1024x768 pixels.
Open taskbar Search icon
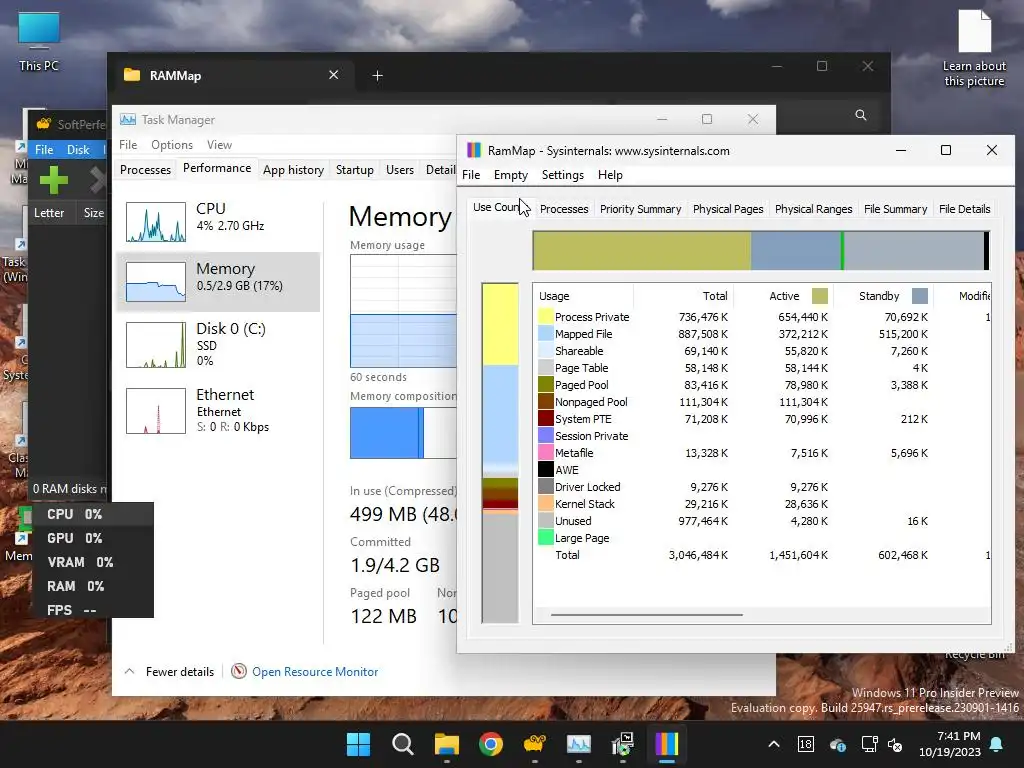402,744
